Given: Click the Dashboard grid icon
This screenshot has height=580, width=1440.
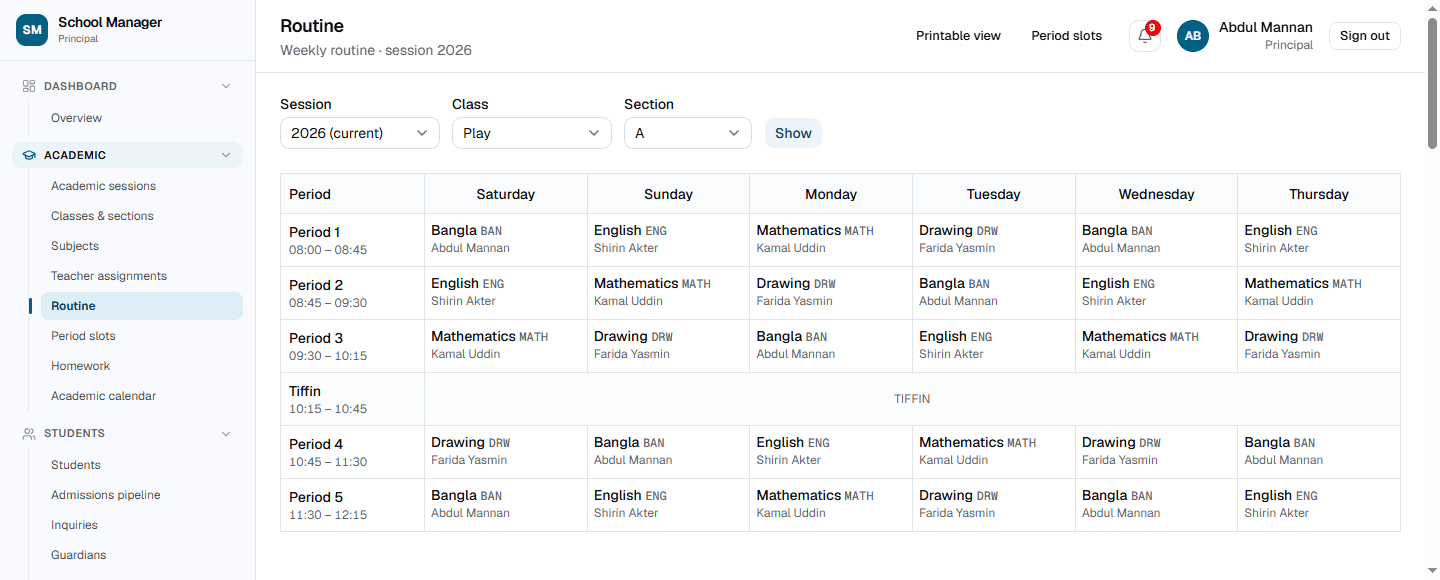Looking at the screenshot, I should [x=29, y=86].
